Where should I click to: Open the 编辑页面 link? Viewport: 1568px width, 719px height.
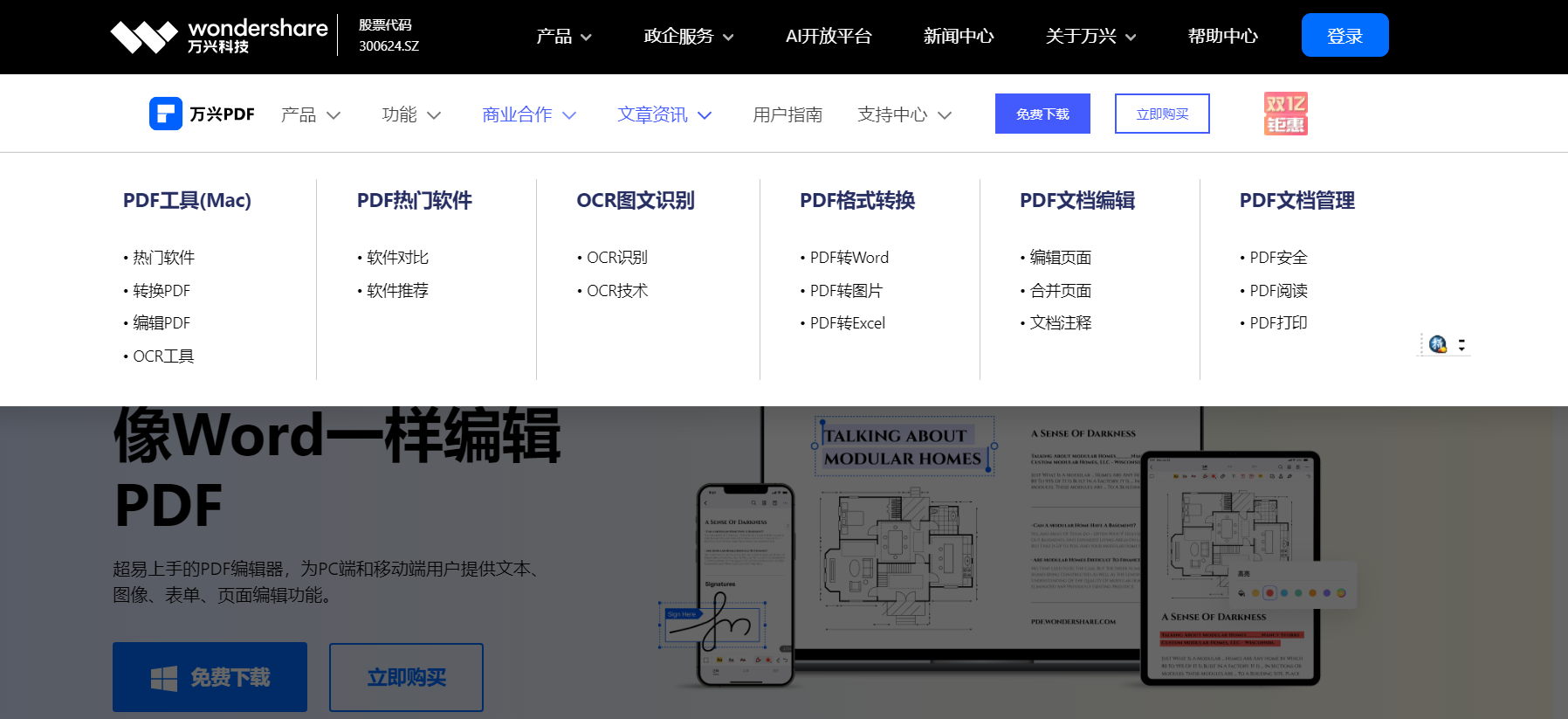[1060, 258]
